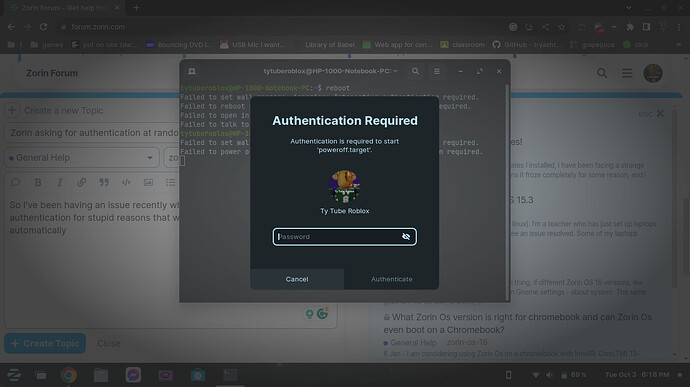Open browser side panel icon
Image resolution: width=690 pixels, height=387 pixels.
646,27
